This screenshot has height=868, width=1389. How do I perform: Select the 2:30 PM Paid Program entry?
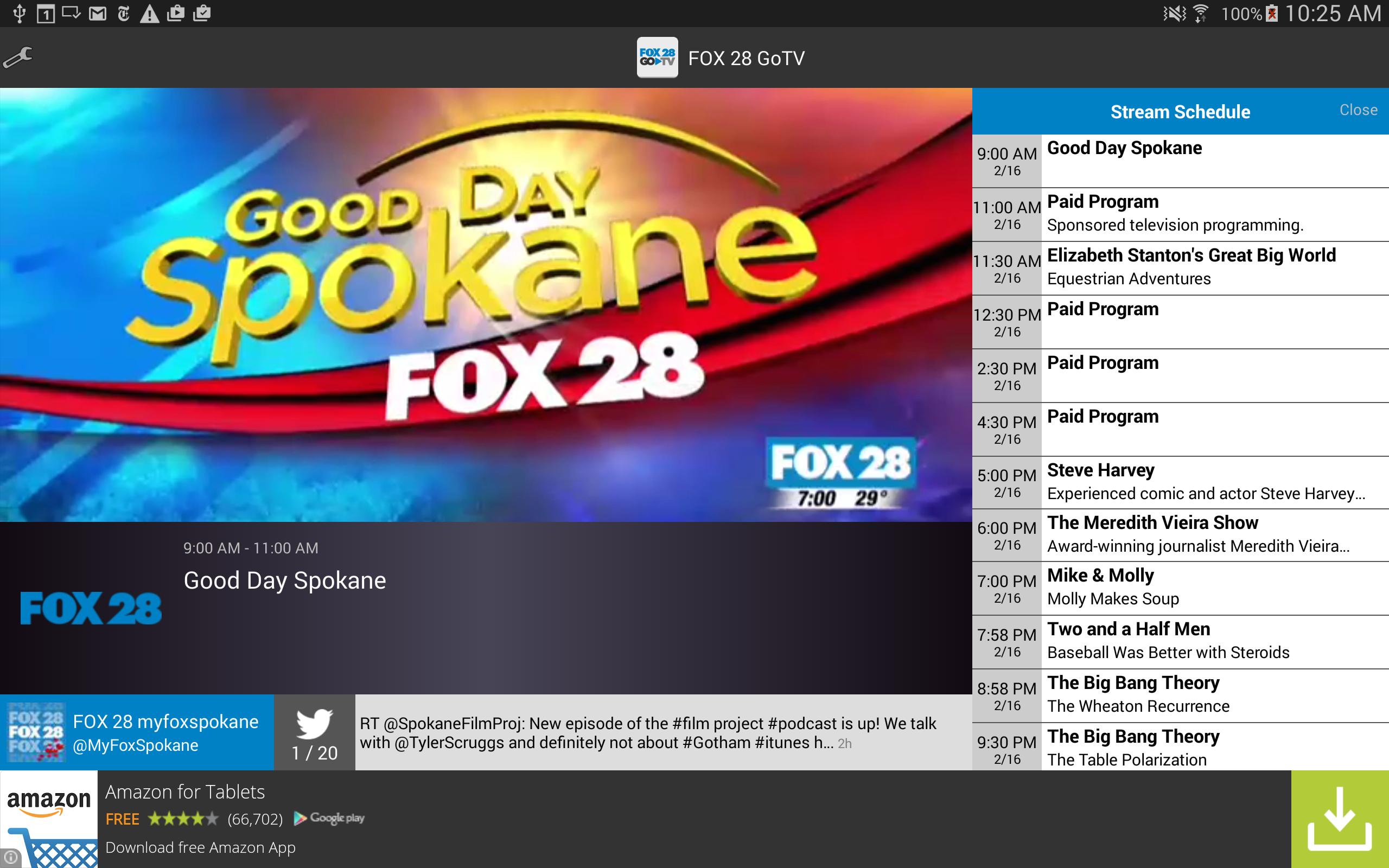coord(1180,375)
